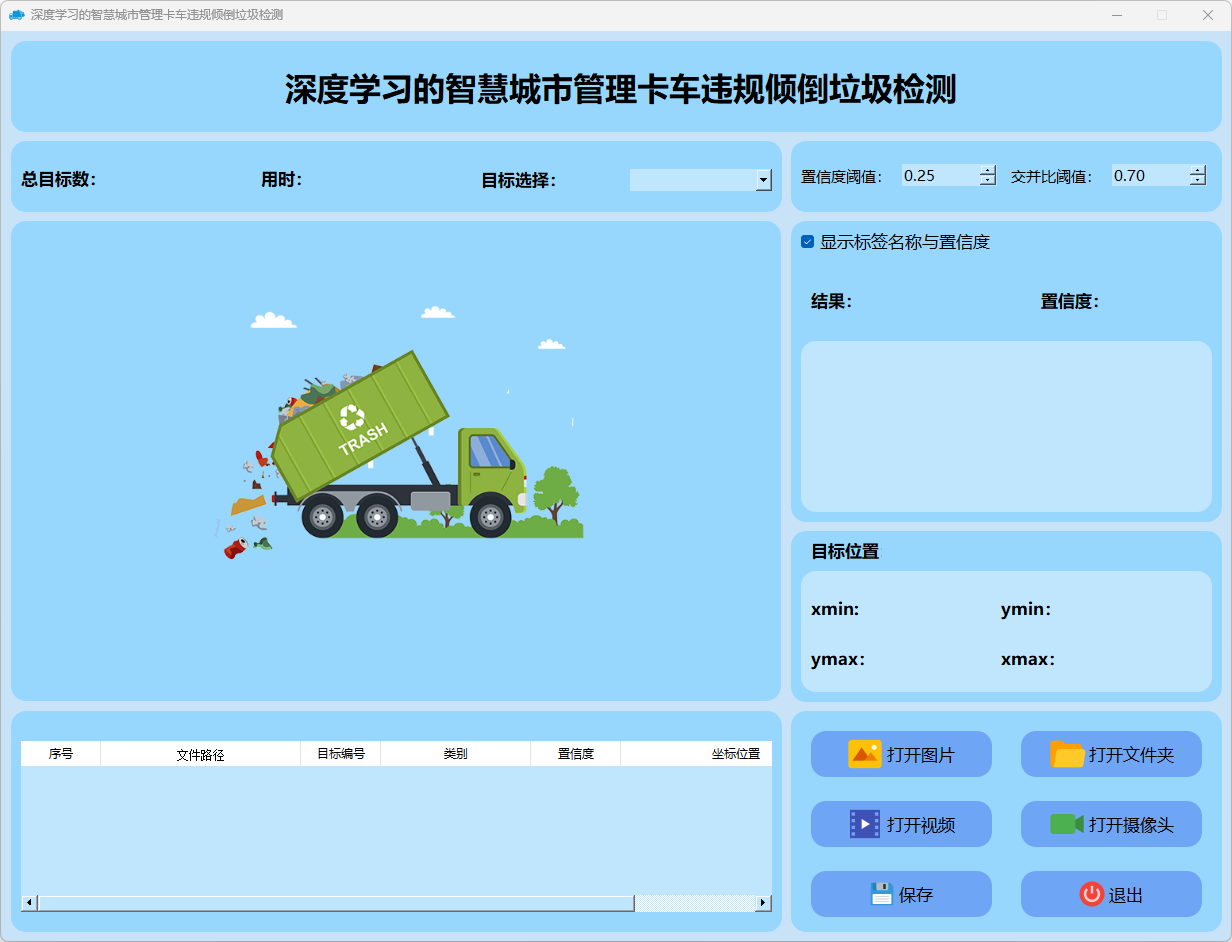Image resolution: width=1232 pixels, height=942 pixels.
Task: Click the floppy disk save icon
Action: click(x=880, y=894)
